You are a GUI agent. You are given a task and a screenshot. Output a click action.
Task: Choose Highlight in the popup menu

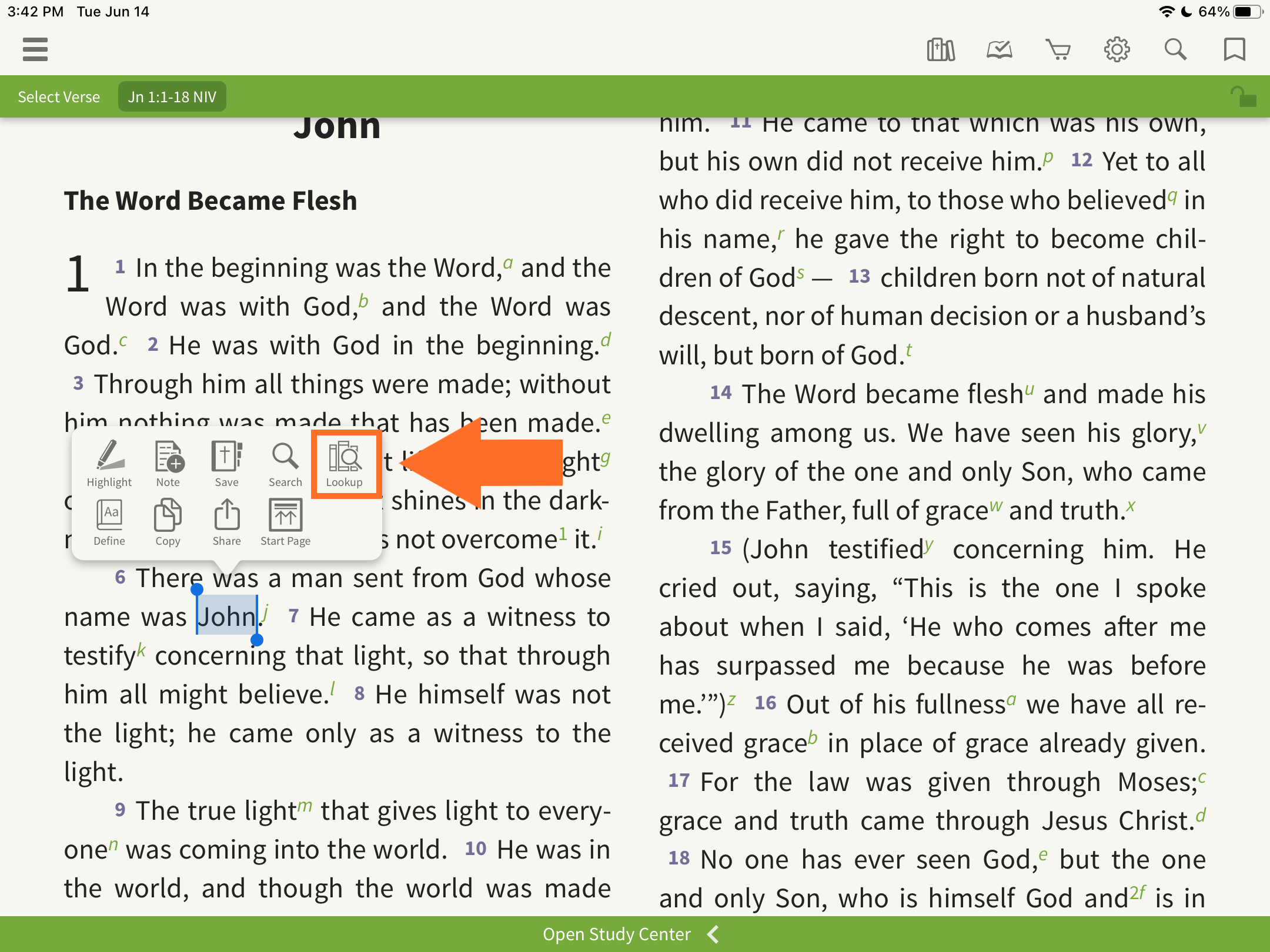[x=109, y=464]
